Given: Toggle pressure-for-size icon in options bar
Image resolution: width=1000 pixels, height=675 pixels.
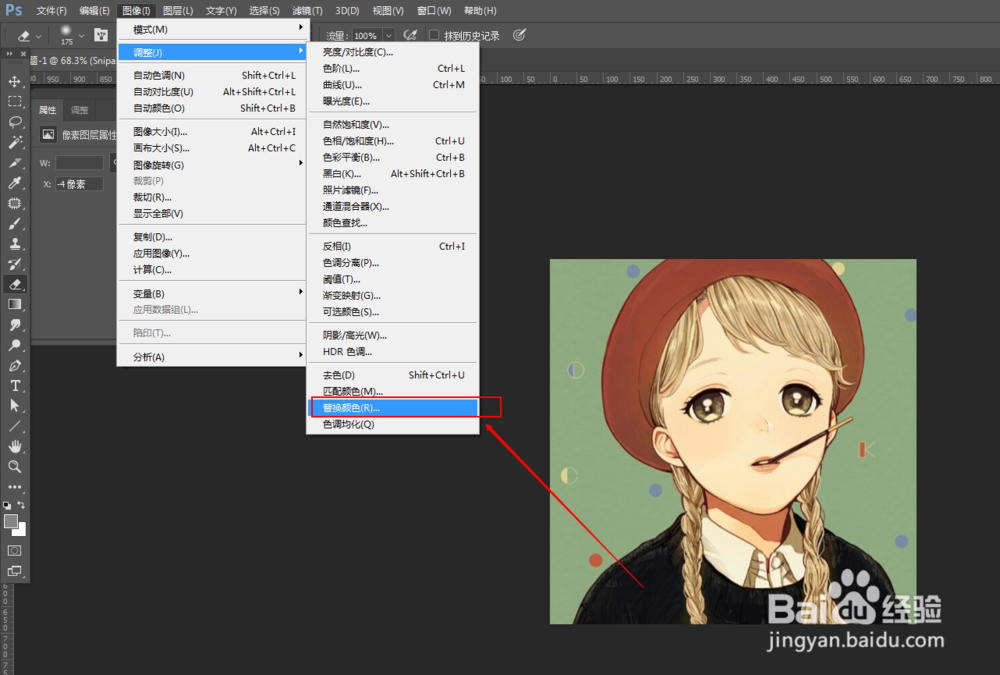Looking at the screenshot, I should (x=519, y=35).
